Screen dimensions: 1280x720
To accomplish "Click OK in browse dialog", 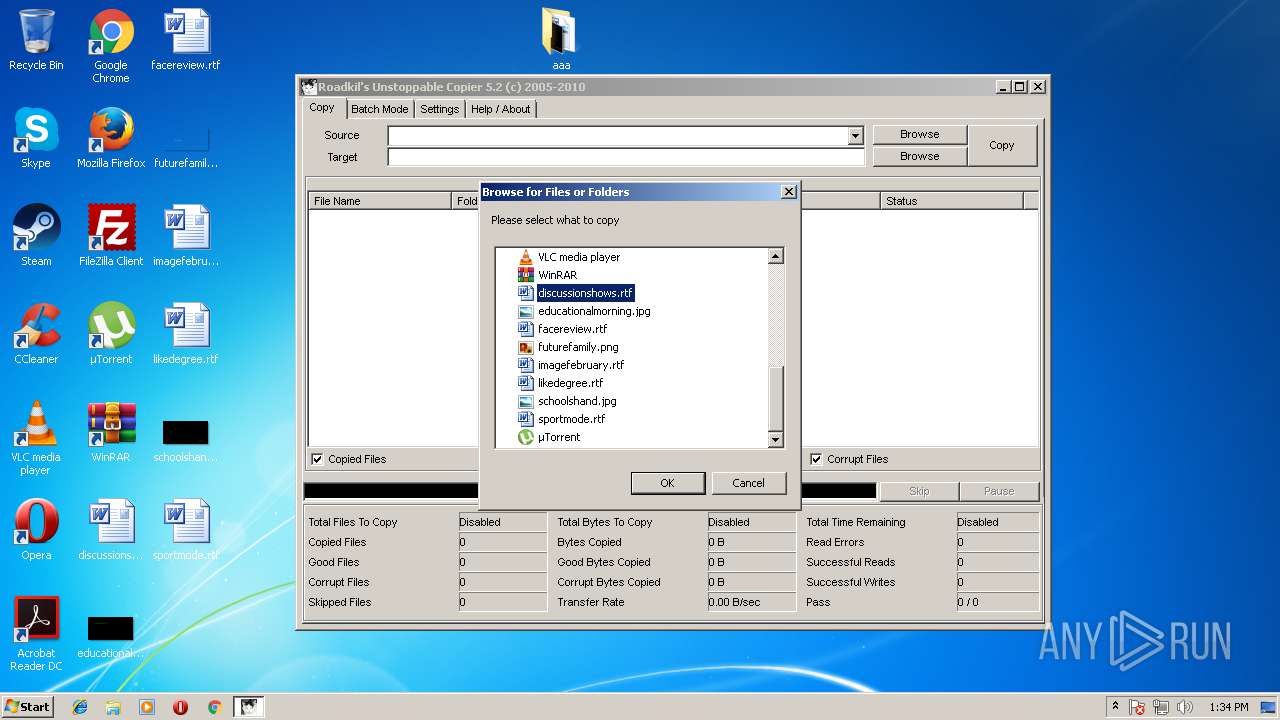I will click(667, 483).
